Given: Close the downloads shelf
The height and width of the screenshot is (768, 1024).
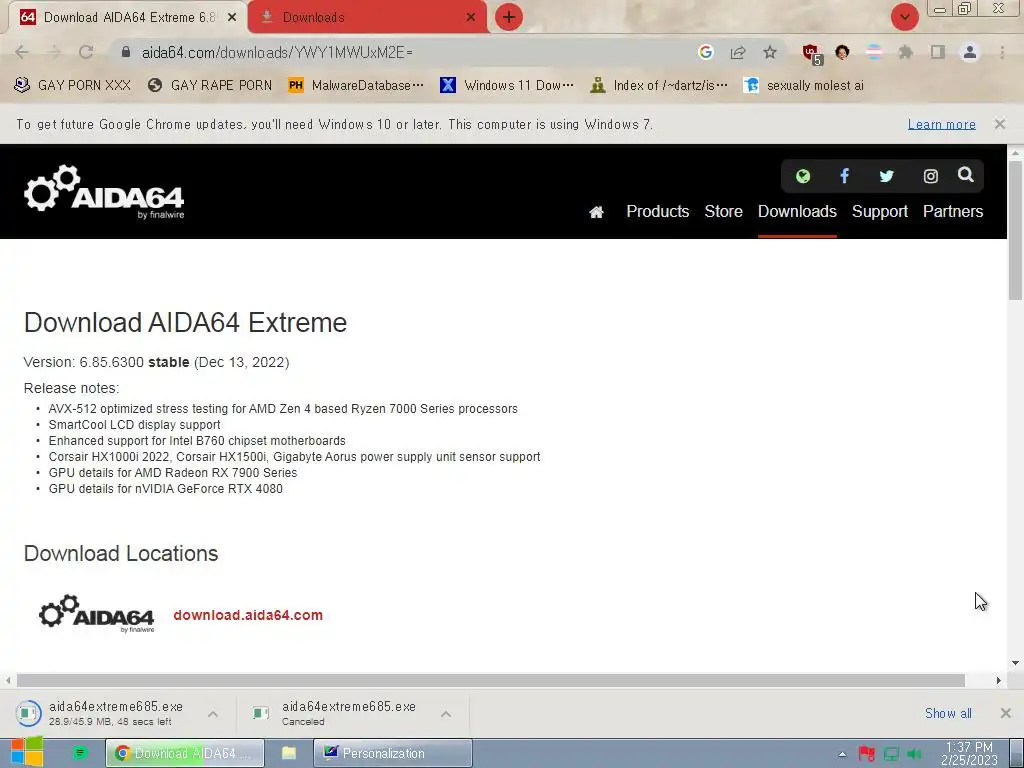Looking at the screenshot, I should pos(1006,713).
